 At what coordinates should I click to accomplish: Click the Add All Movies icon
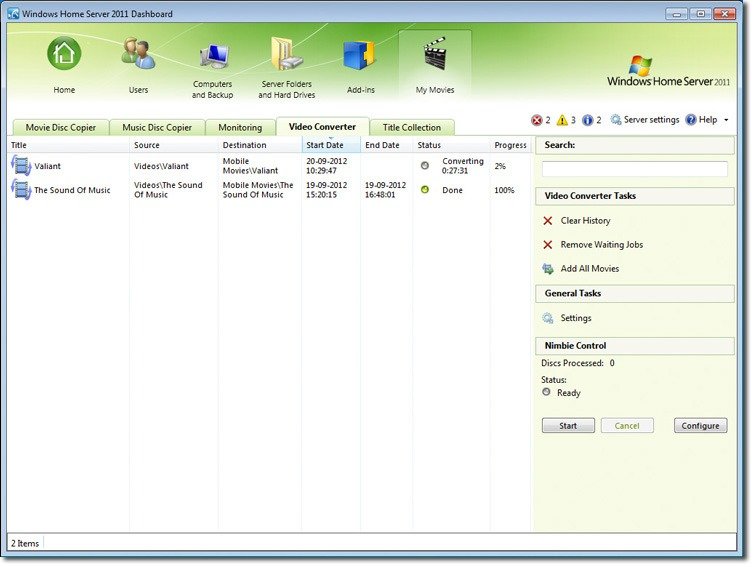pyautogui.click(x=548, y=269)
